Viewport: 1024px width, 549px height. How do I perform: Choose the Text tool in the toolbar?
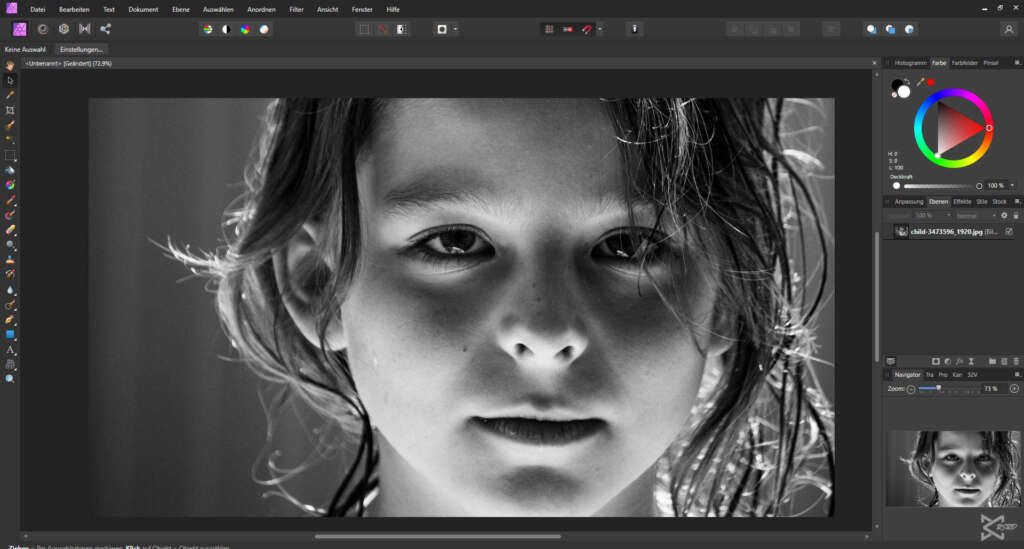[10, 350]
